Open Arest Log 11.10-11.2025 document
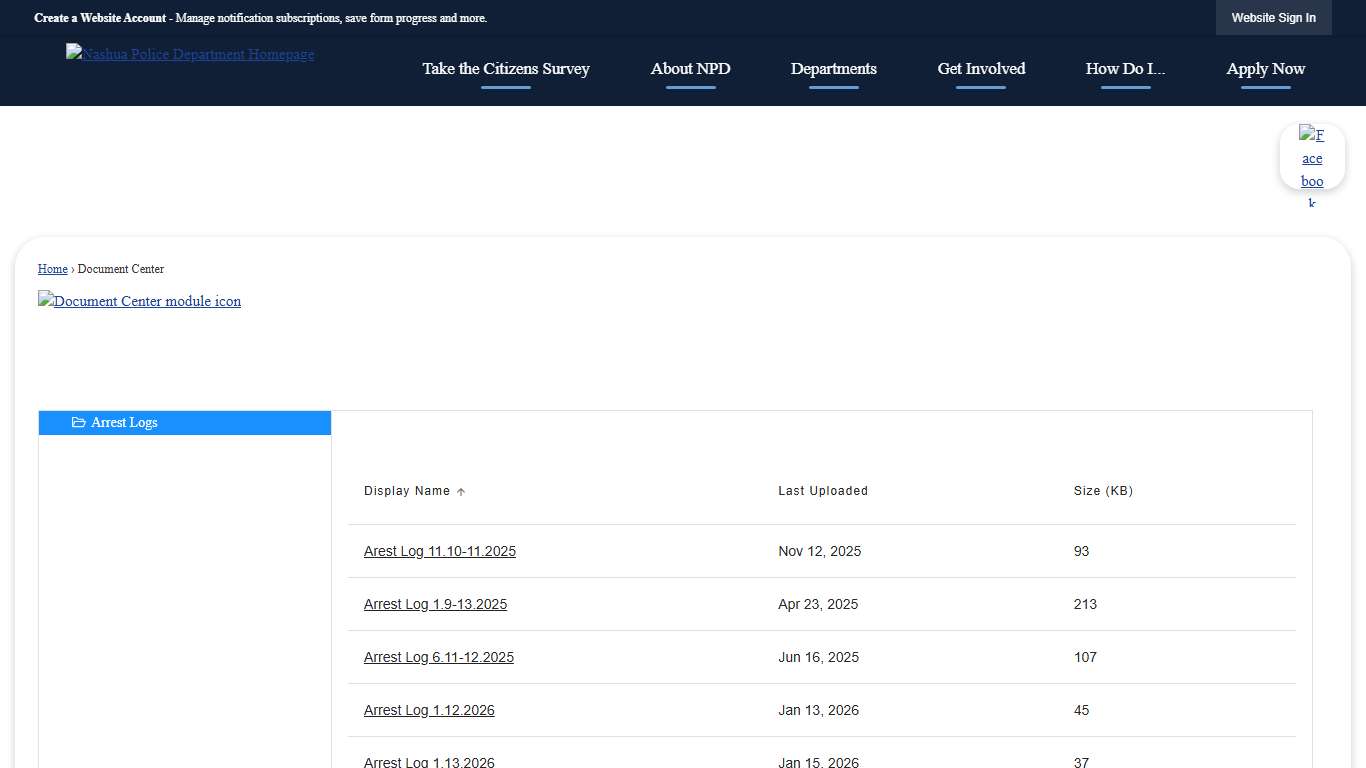 [x=440, y=551]
